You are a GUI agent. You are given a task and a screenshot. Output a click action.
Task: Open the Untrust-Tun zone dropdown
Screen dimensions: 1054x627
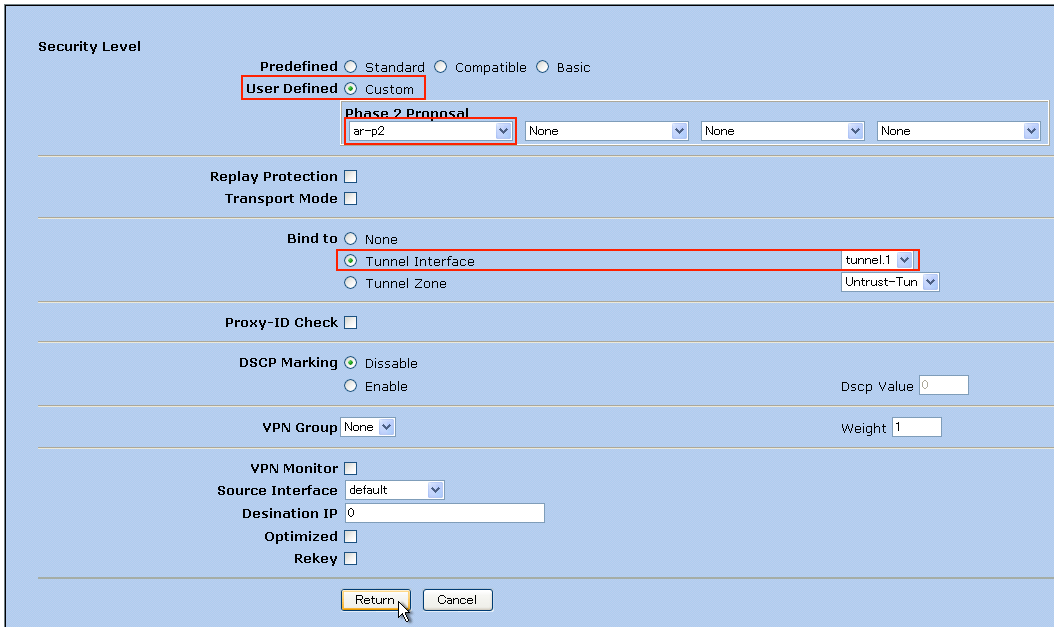click(890, 282)
